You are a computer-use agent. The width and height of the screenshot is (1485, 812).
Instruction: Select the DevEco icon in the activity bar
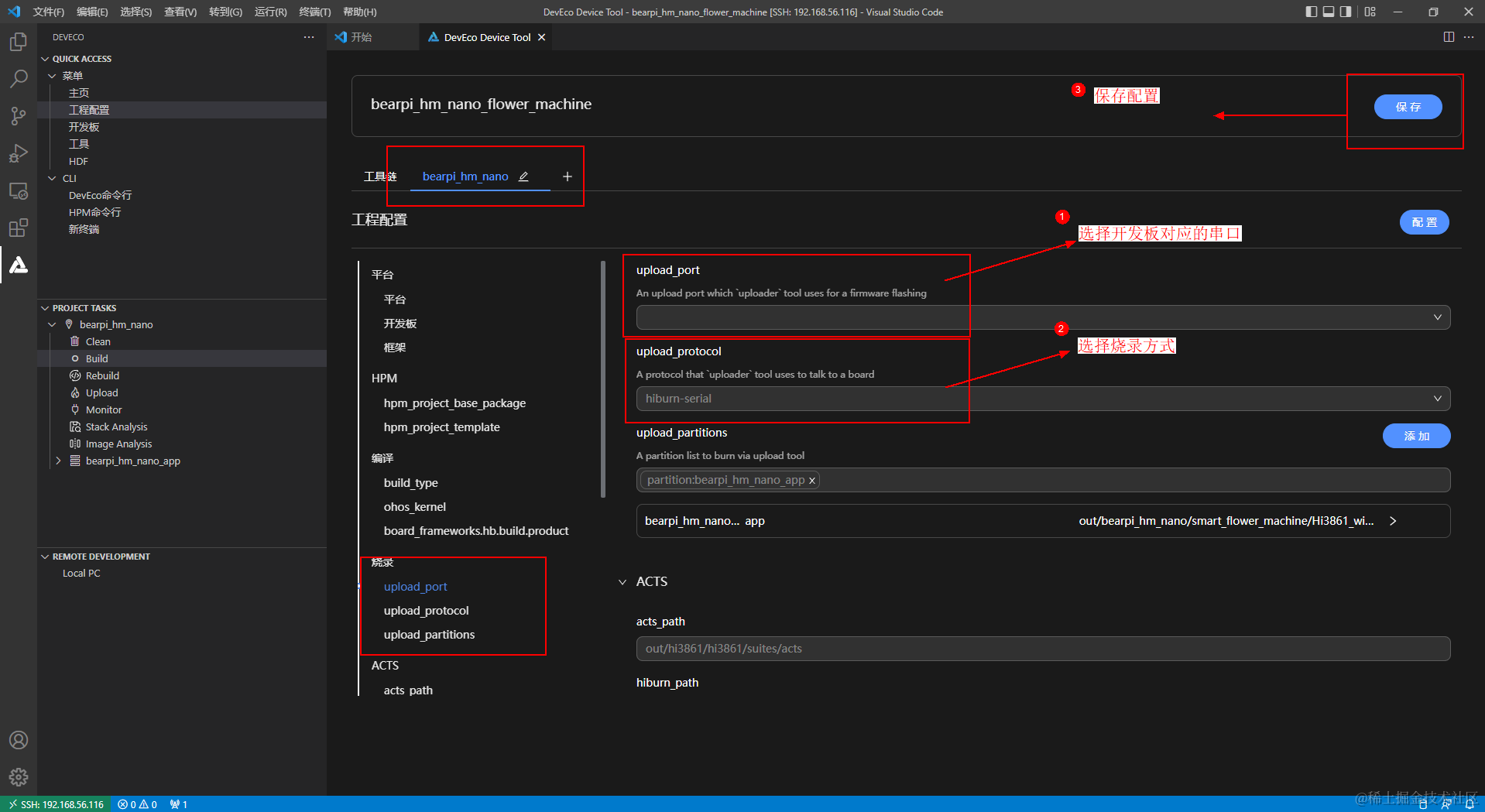19,265
